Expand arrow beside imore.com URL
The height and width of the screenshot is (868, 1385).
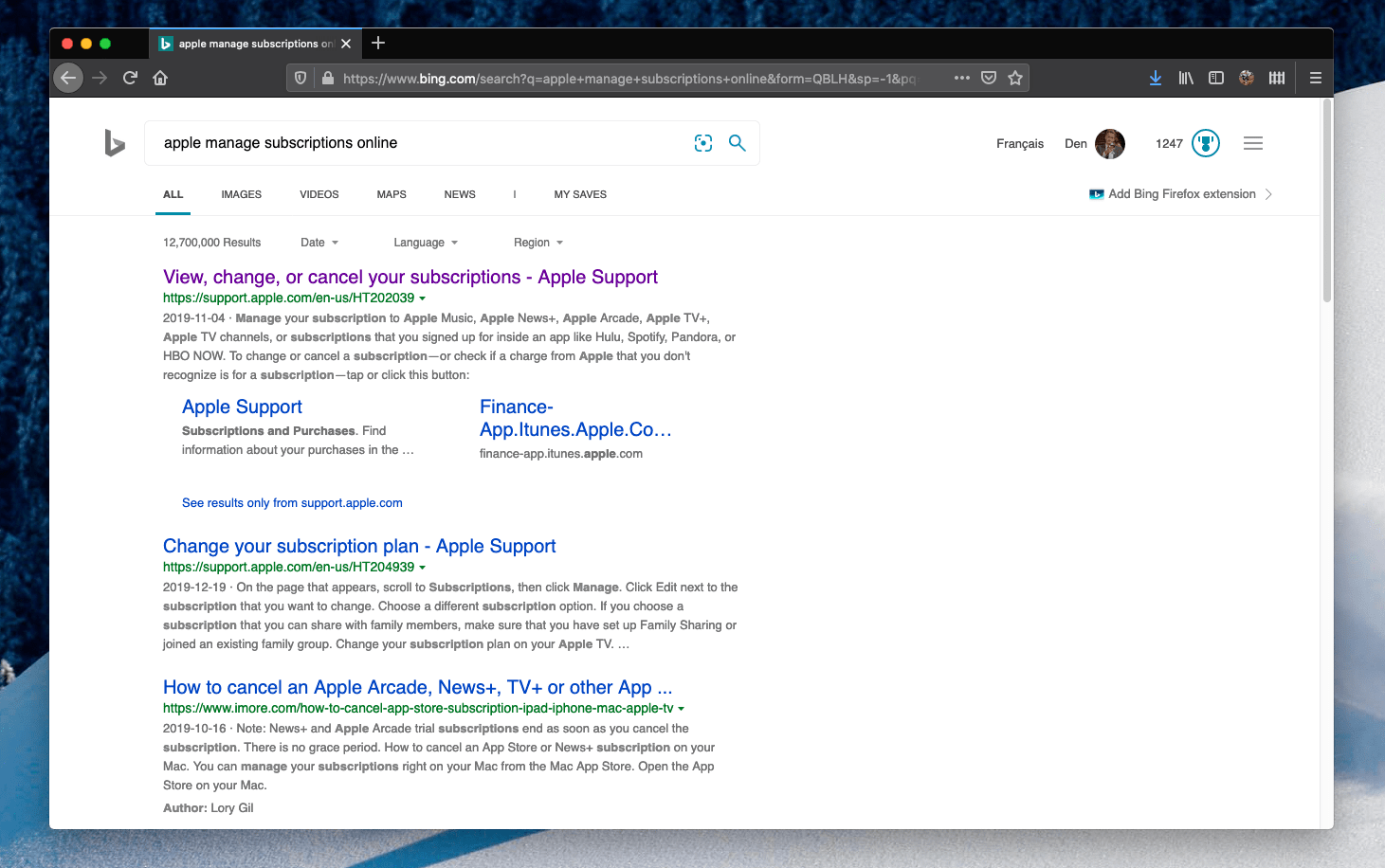click(682, 709)
